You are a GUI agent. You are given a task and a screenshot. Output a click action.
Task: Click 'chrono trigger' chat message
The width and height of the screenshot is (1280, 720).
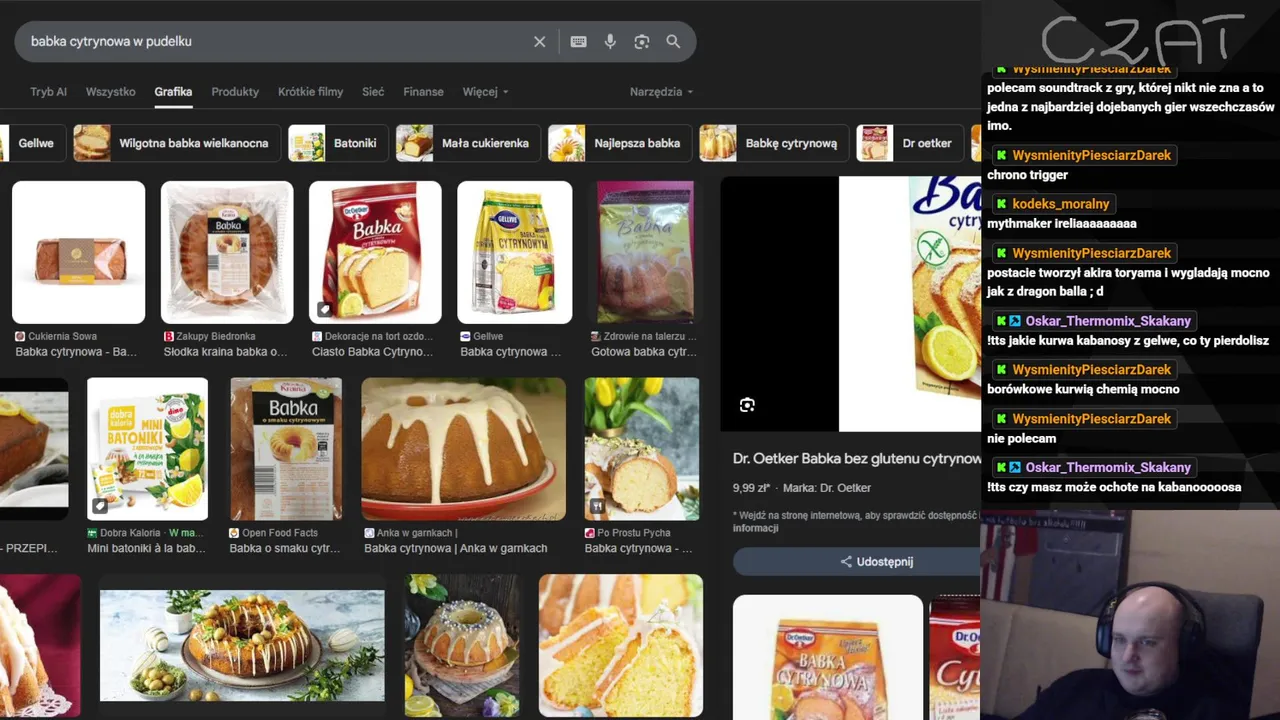pyautogui.click(x=1027, y=175)
